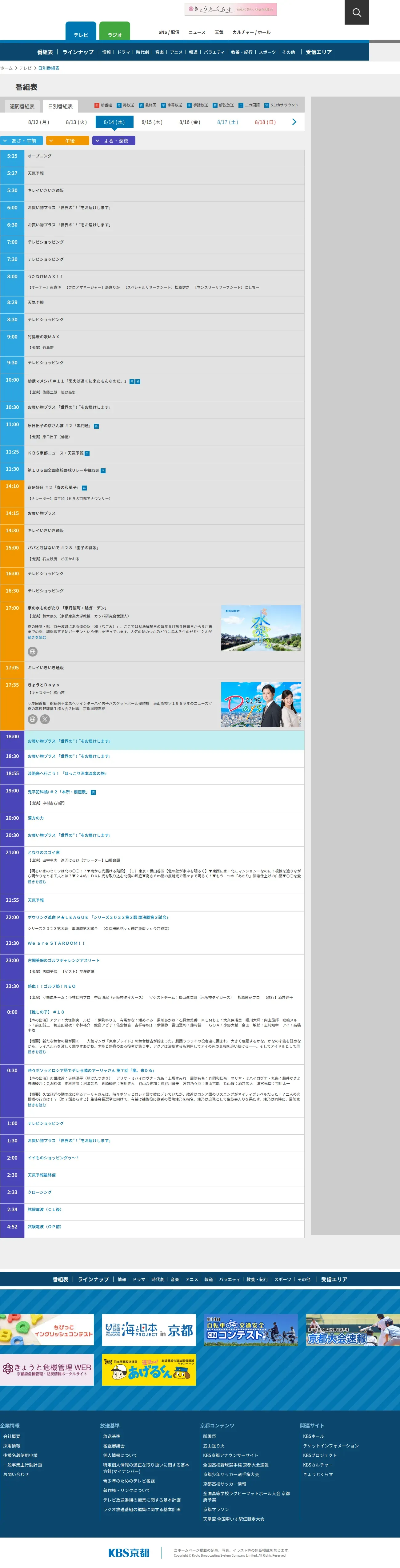Open ドラマ in the header menu
400x1568 pixels.
point(124,52)
